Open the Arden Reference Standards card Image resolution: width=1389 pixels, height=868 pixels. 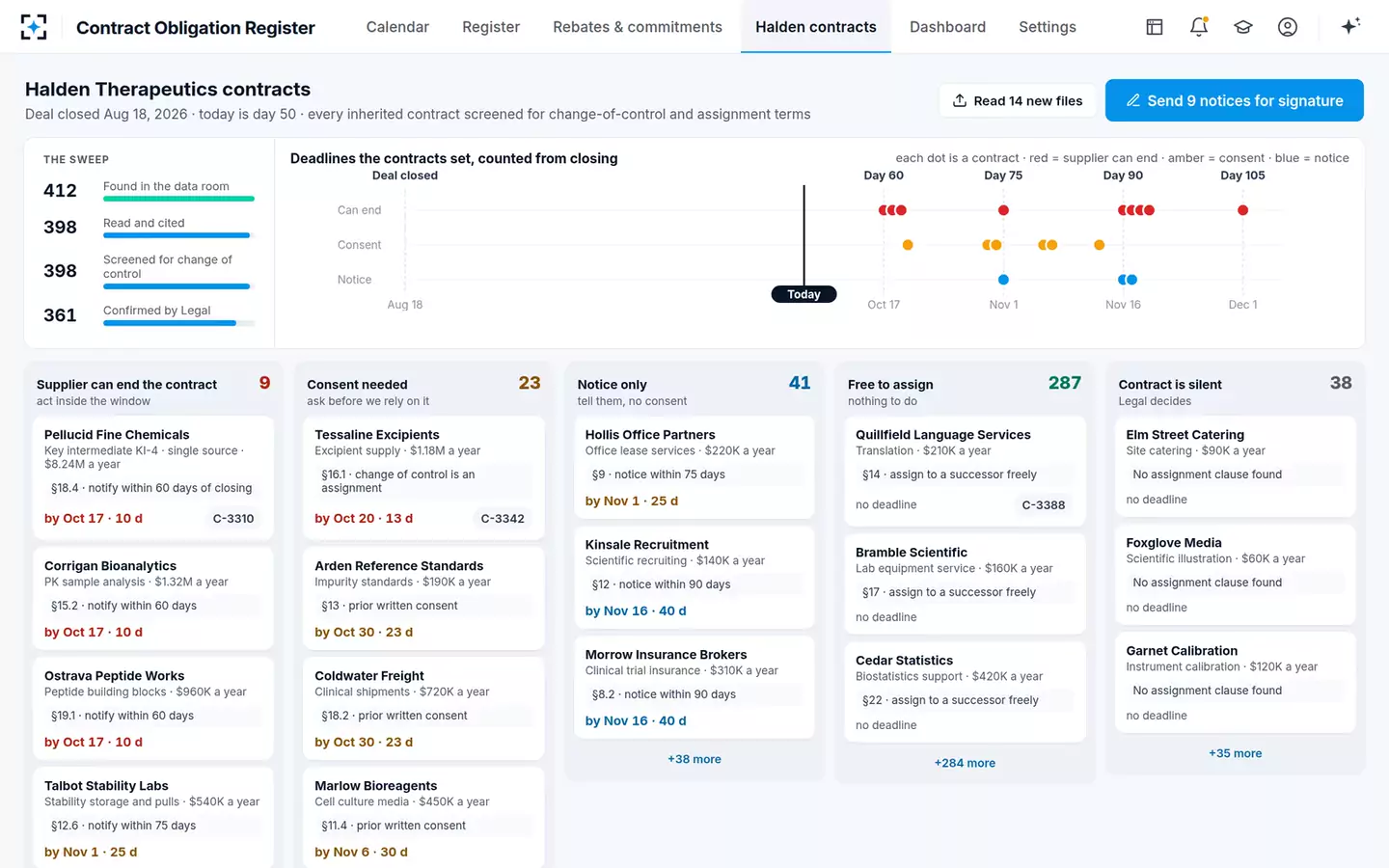[423, 598]
